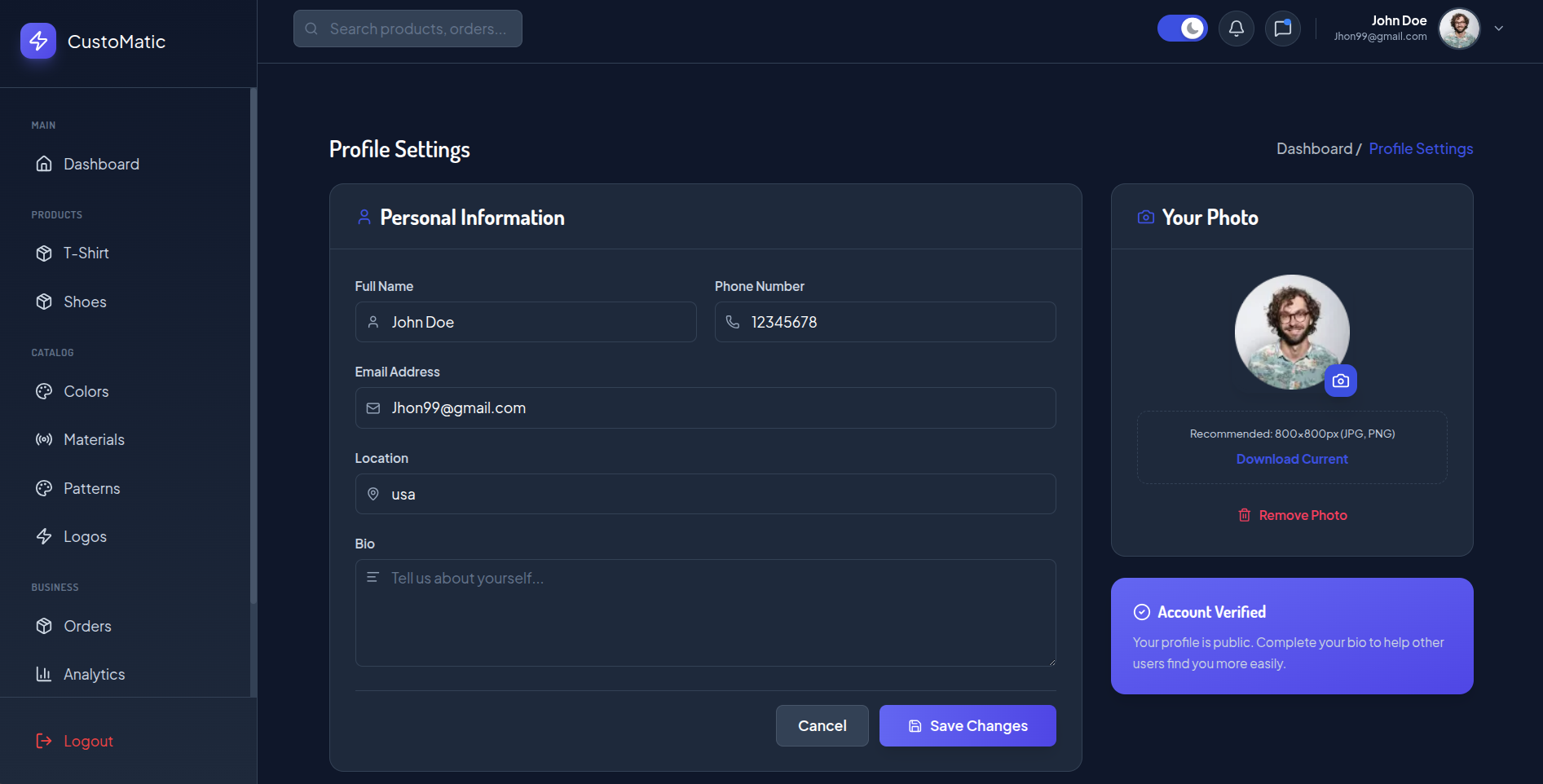This screenshot has width=1543, height=784.
Task: Open notifications bell icon
Action: pos(1237,29)
